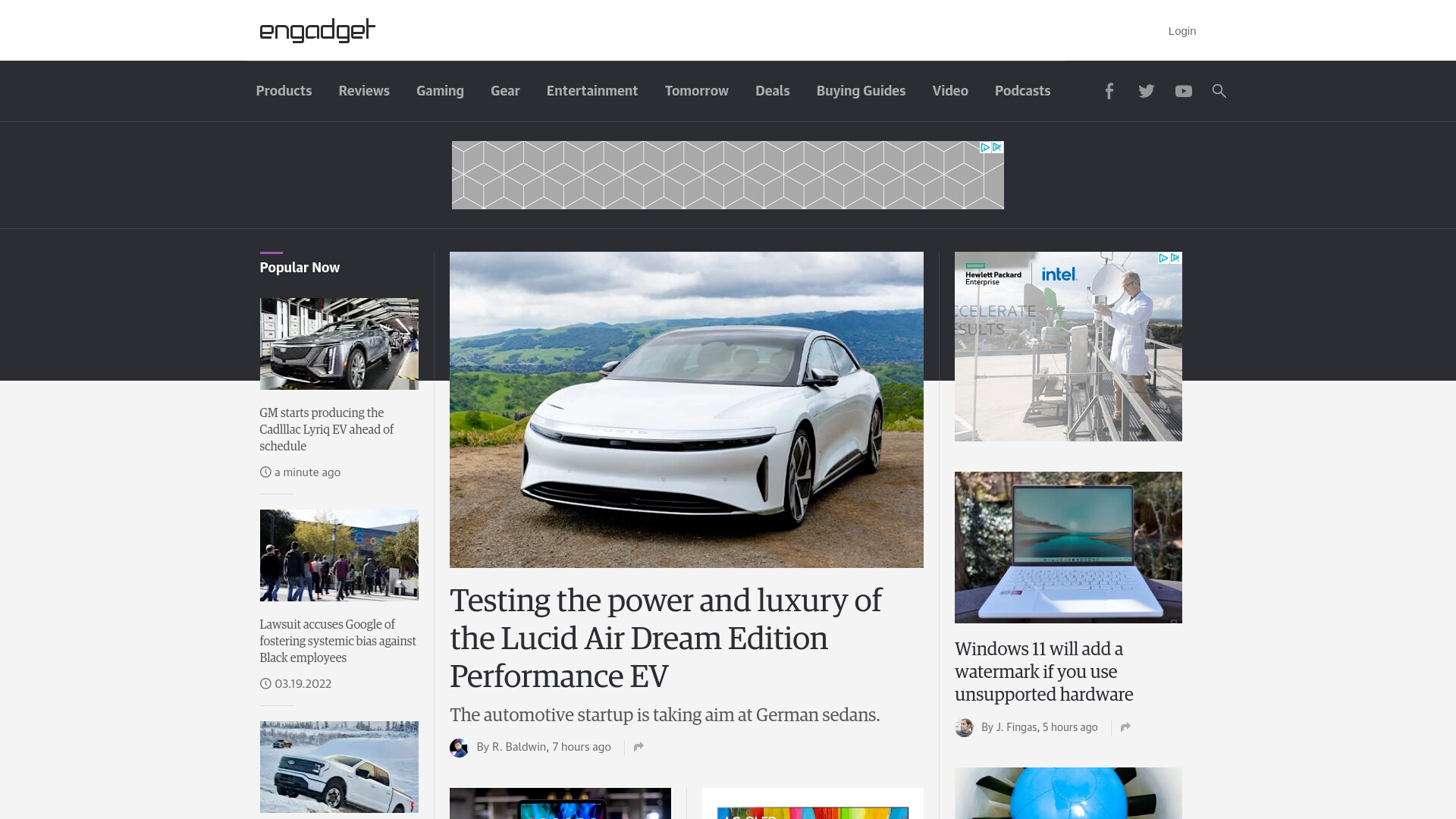The image size is (1456, 819).
Task: Click author name R. Baldwin
Action: (519, 747)
